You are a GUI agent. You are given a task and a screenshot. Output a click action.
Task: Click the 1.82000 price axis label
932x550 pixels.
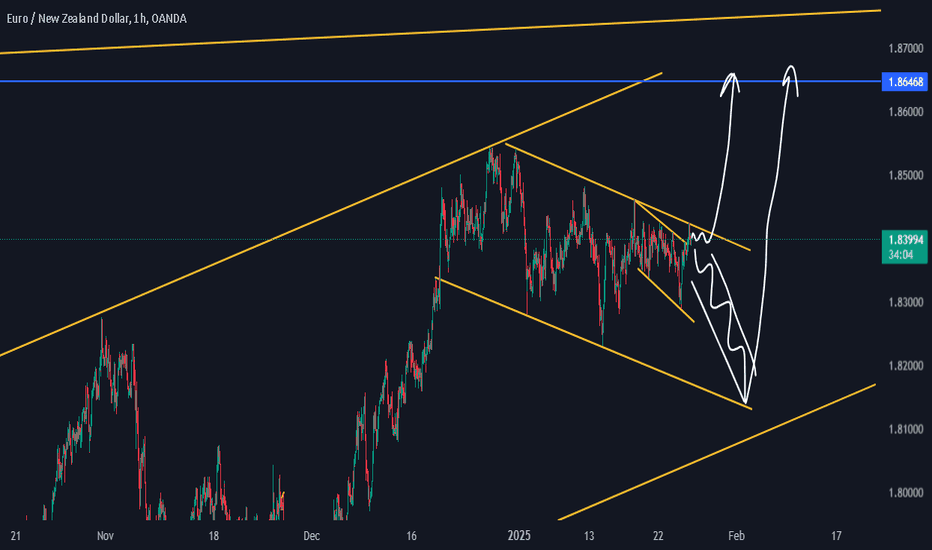[x=906, y=366]
